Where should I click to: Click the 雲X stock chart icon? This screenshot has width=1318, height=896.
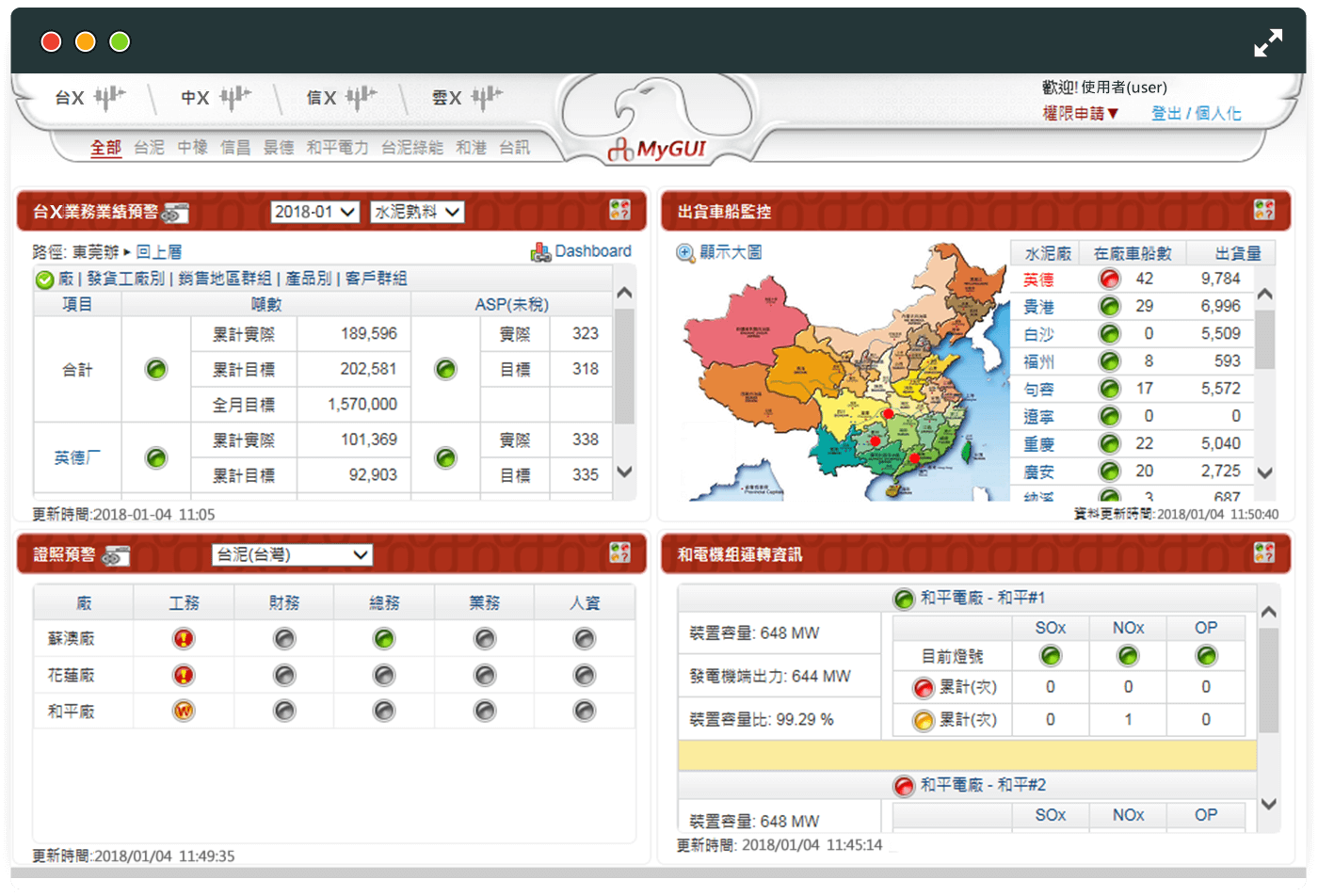(487, 97)
